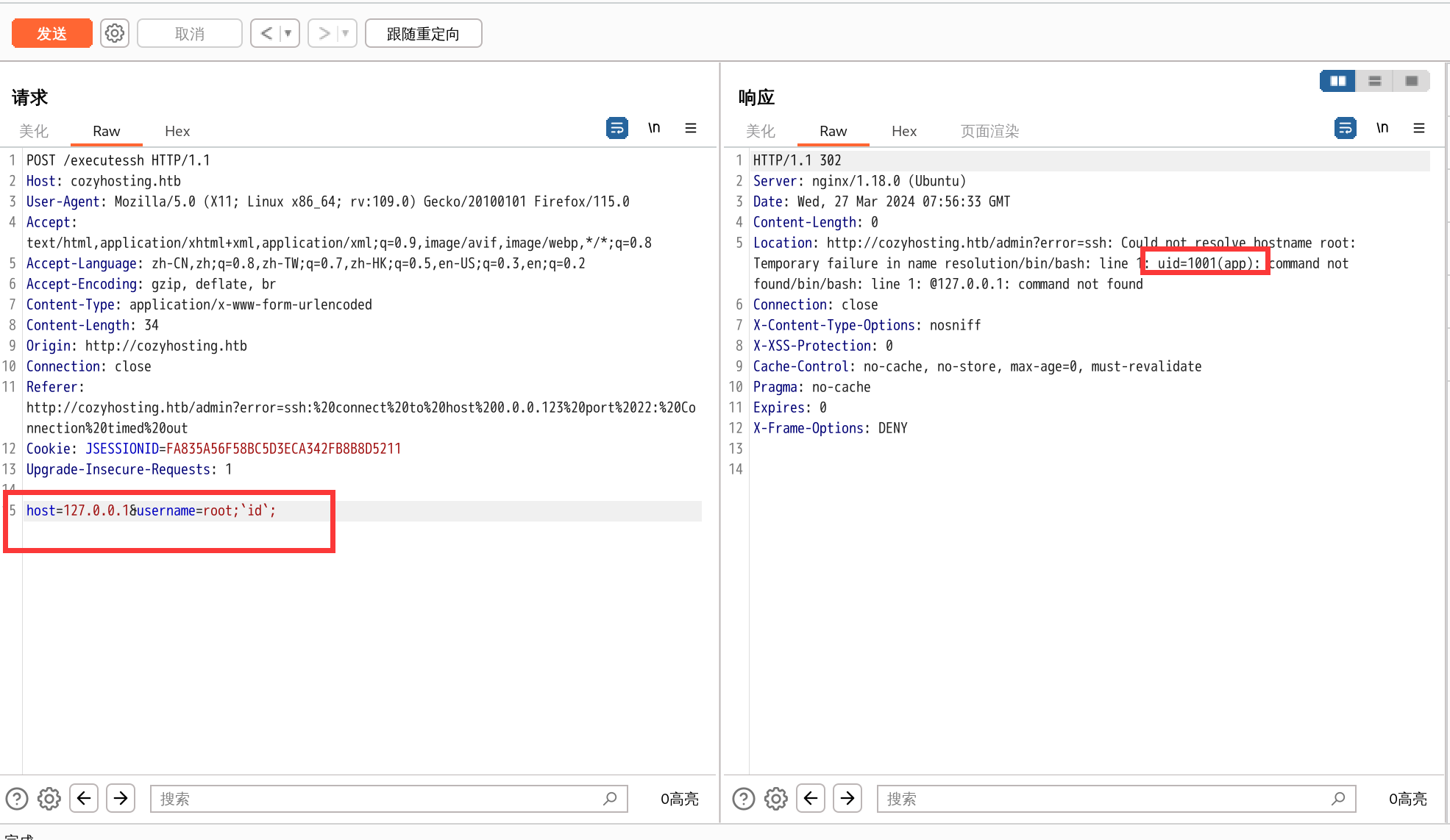1450x840 pixels.
Task: Select side-by-side layout icon
Action: [x=1338, y=81]
